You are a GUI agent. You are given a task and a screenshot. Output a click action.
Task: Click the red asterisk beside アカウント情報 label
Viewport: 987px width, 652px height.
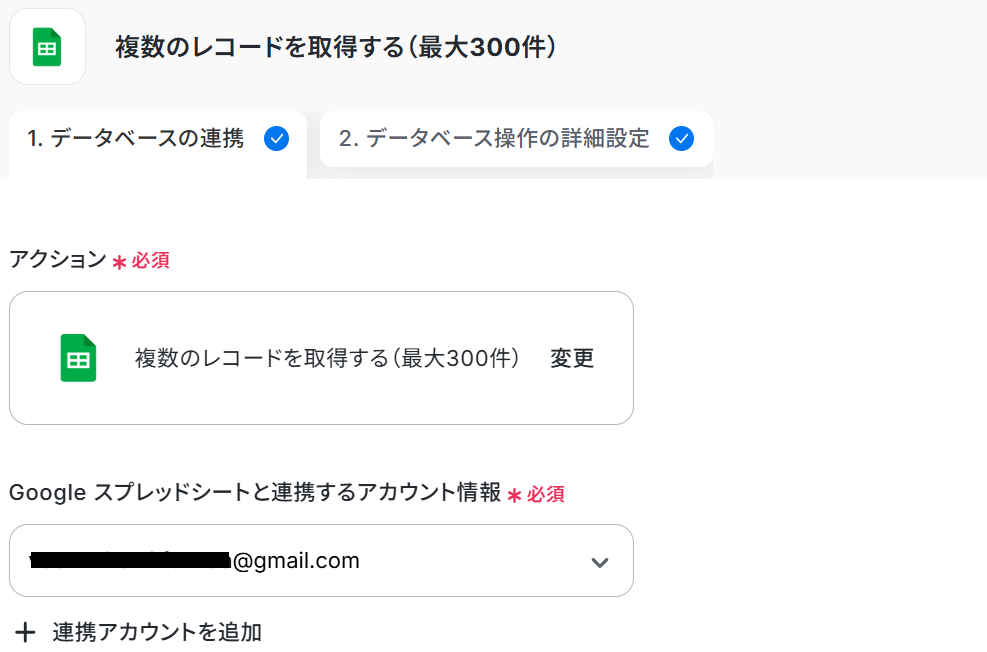tap(515, 495)
